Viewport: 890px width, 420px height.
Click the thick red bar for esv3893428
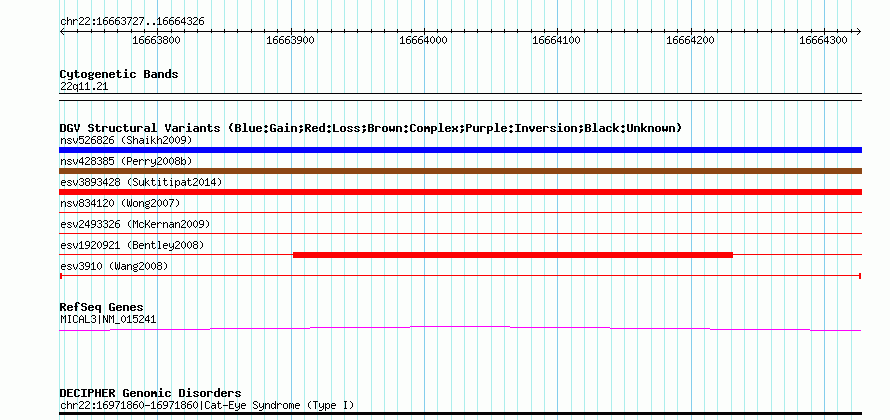[460, 192]
